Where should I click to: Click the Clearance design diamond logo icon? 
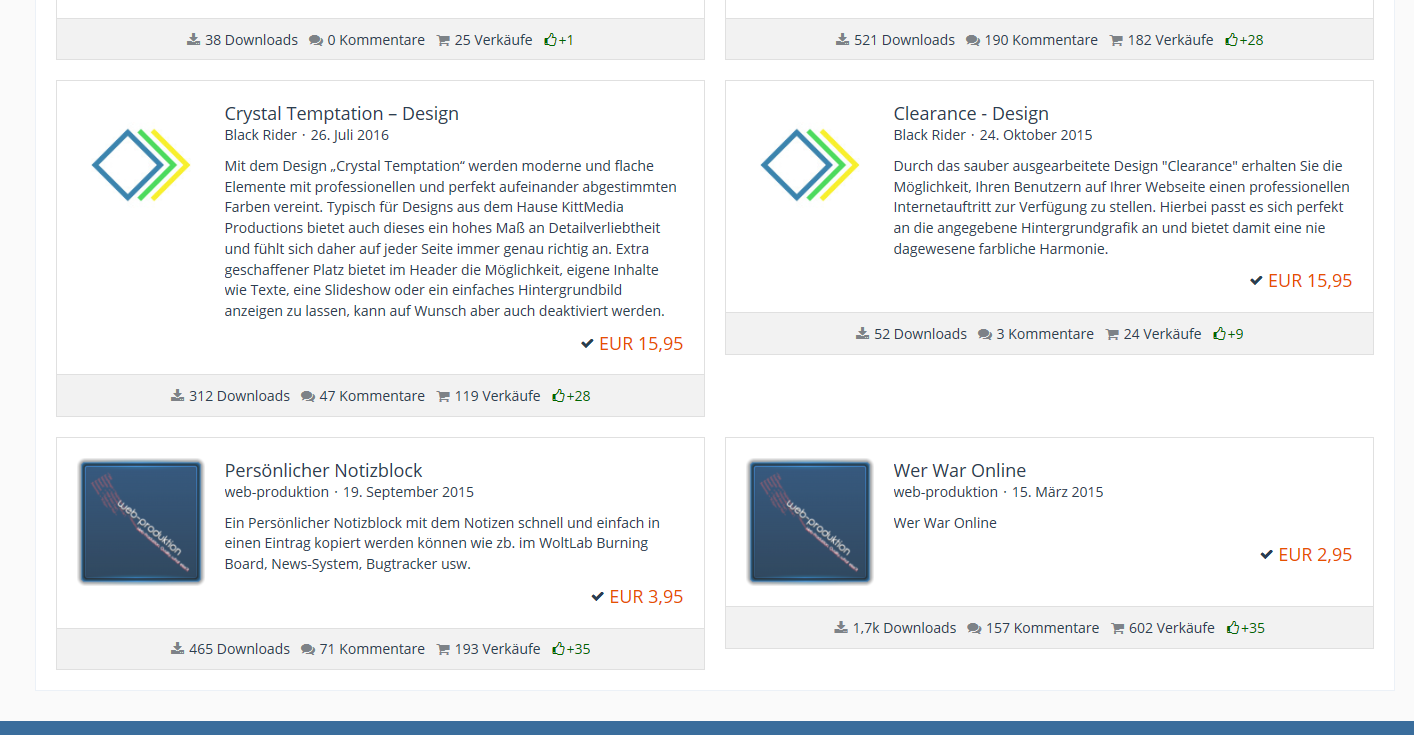[x=810, y=165]
